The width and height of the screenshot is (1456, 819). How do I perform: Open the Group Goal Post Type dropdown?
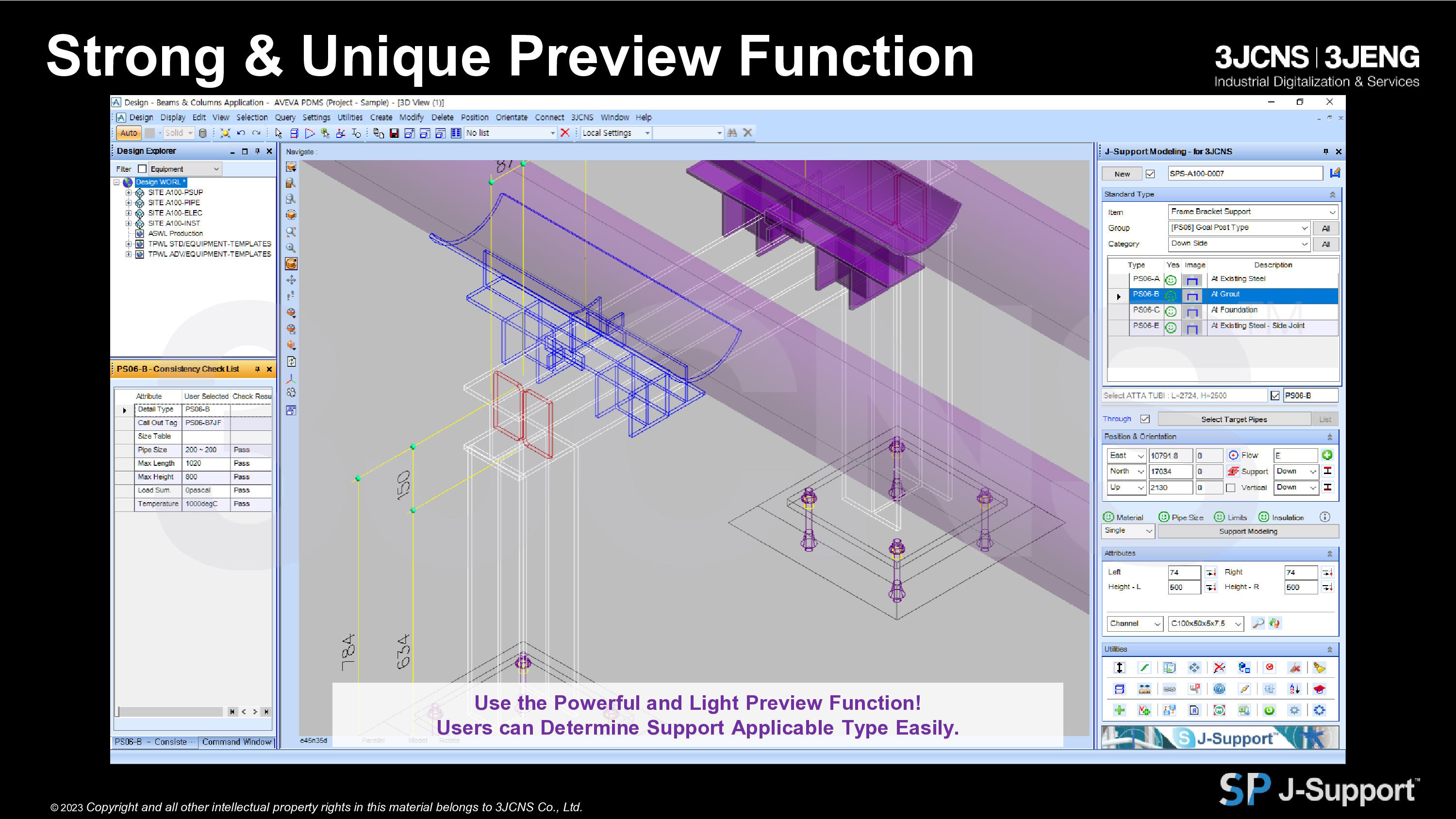coord(1239,227)
